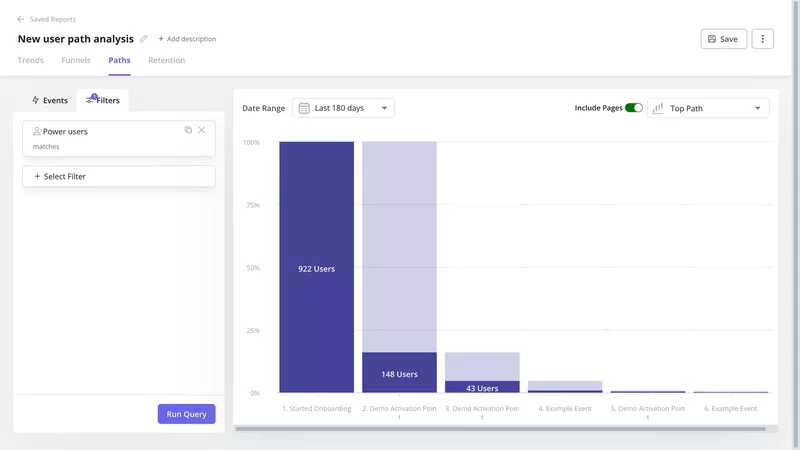Remove the Power users filter with X
This screenshot has height=450, width=800.
coord(202,130)
